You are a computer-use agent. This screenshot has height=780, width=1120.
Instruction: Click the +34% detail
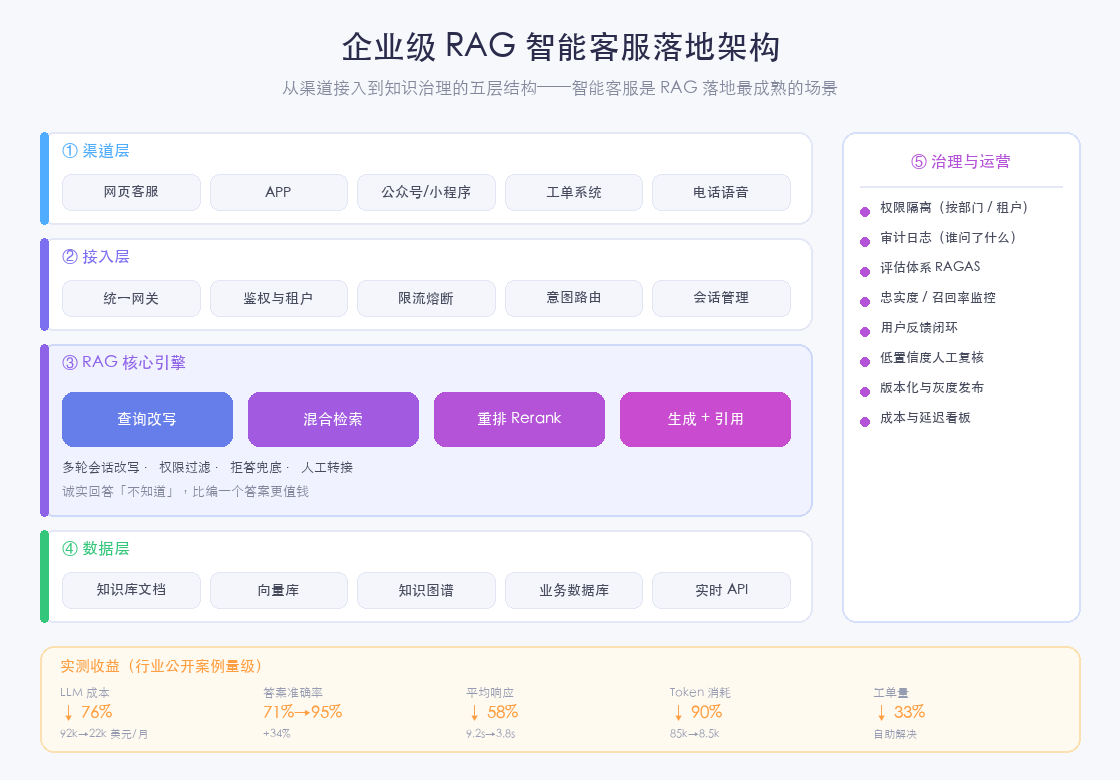pos(277,734)
